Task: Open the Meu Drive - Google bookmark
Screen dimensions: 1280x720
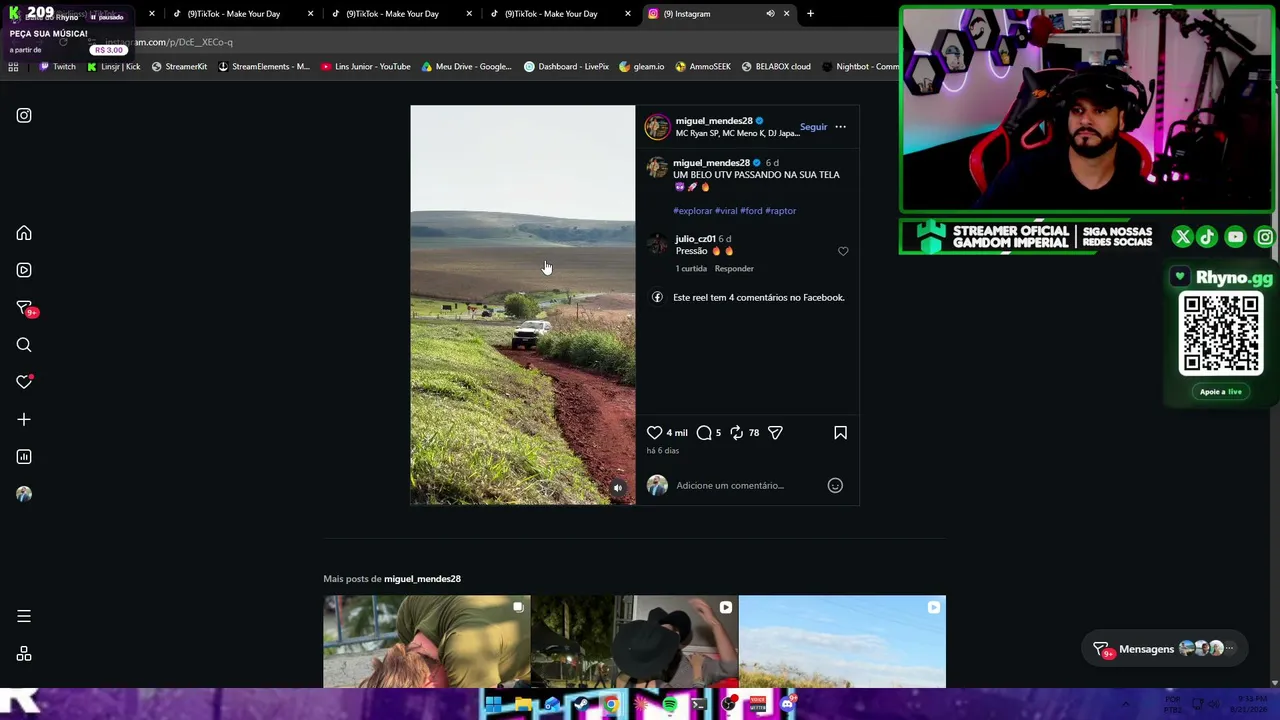Action: click(x=467, y=67)
